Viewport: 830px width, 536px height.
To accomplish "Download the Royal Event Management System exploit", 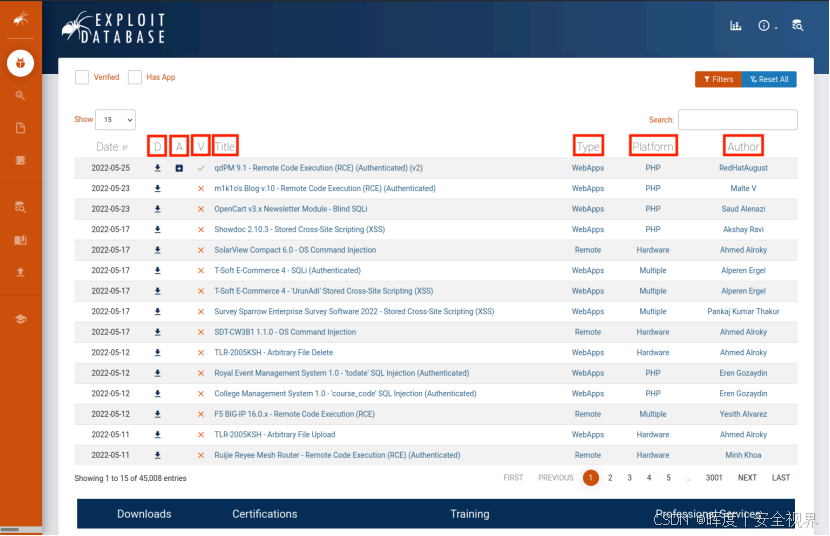I will pos(157,373).
